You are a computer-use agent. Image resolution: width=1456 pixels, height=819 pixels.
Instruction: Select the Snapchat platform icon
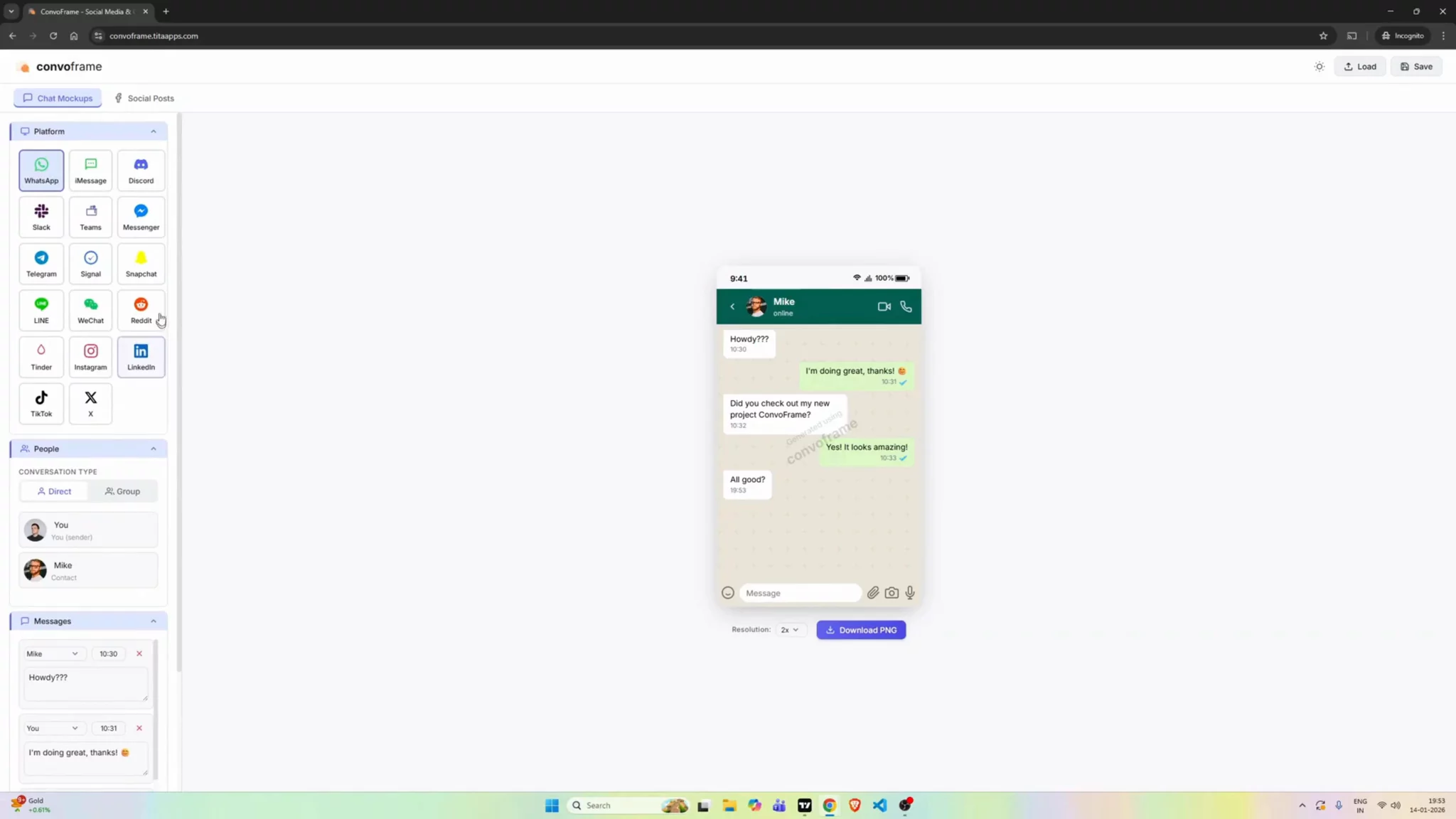pos(140,263)
